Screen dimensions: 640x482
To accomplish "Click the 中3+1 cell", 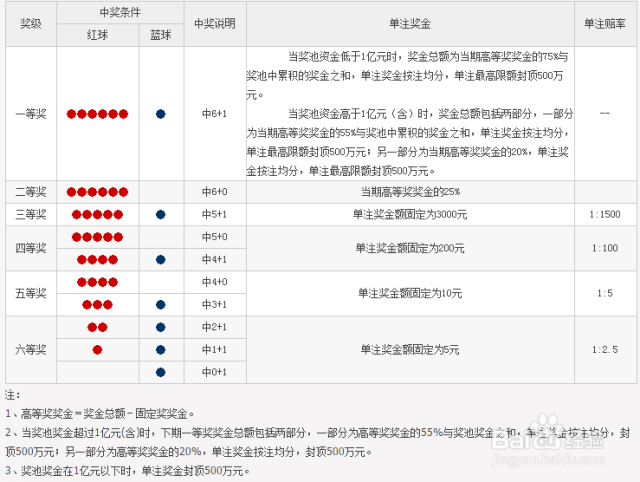I will tap(215, 304).
